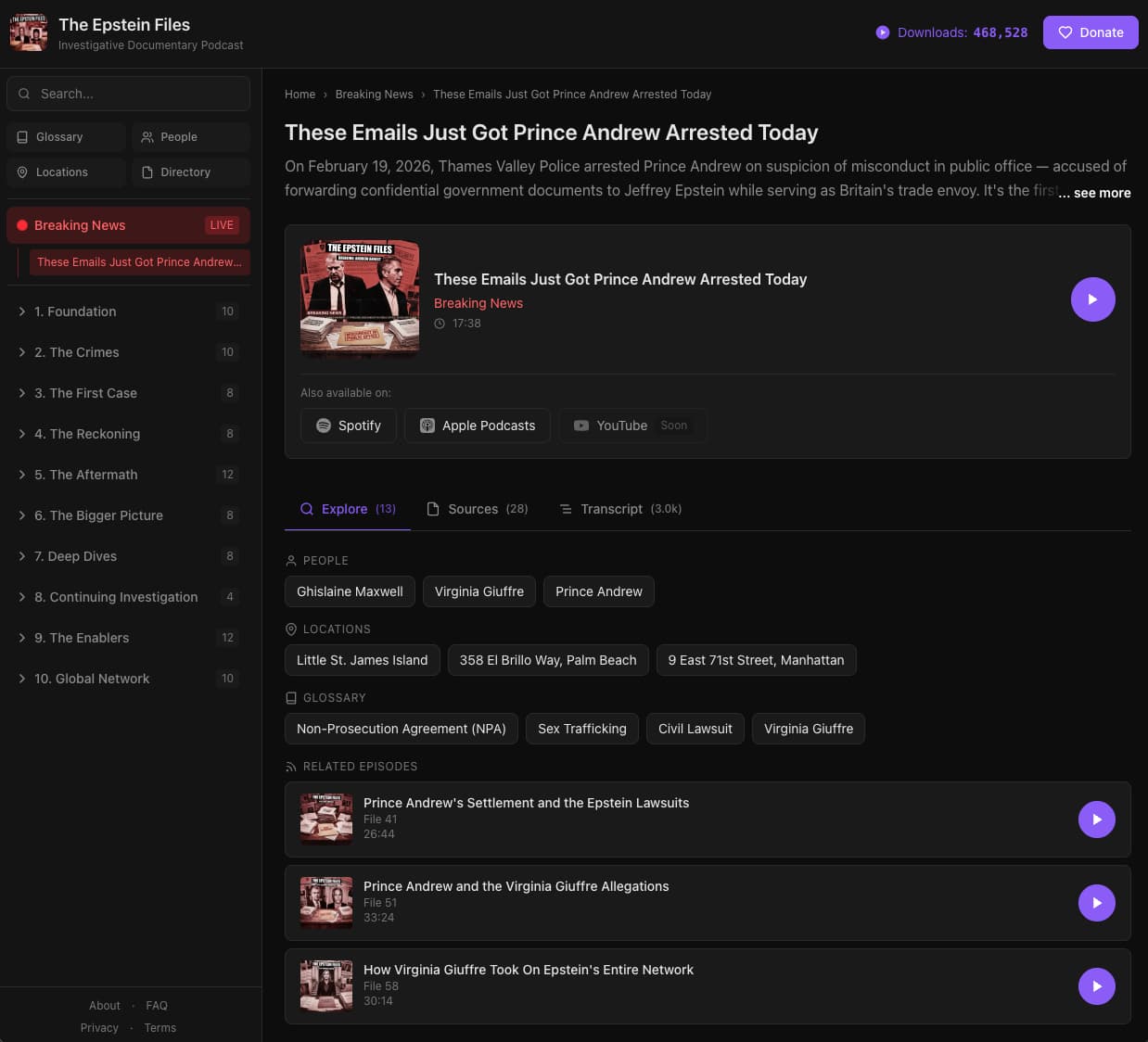Click the YouTube icon marked Soon
This screenshot has height=1042, width=1148.
[x=581, y=425]
